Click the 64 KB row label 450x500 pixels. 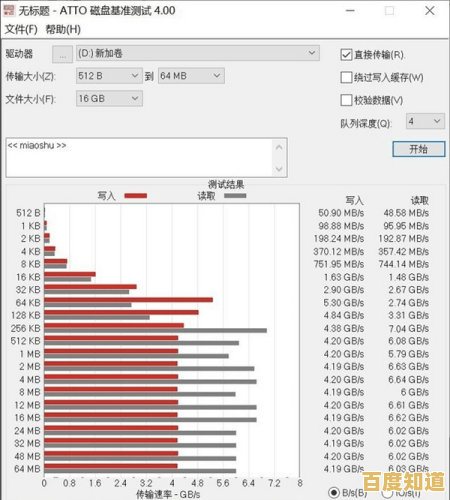28,303
